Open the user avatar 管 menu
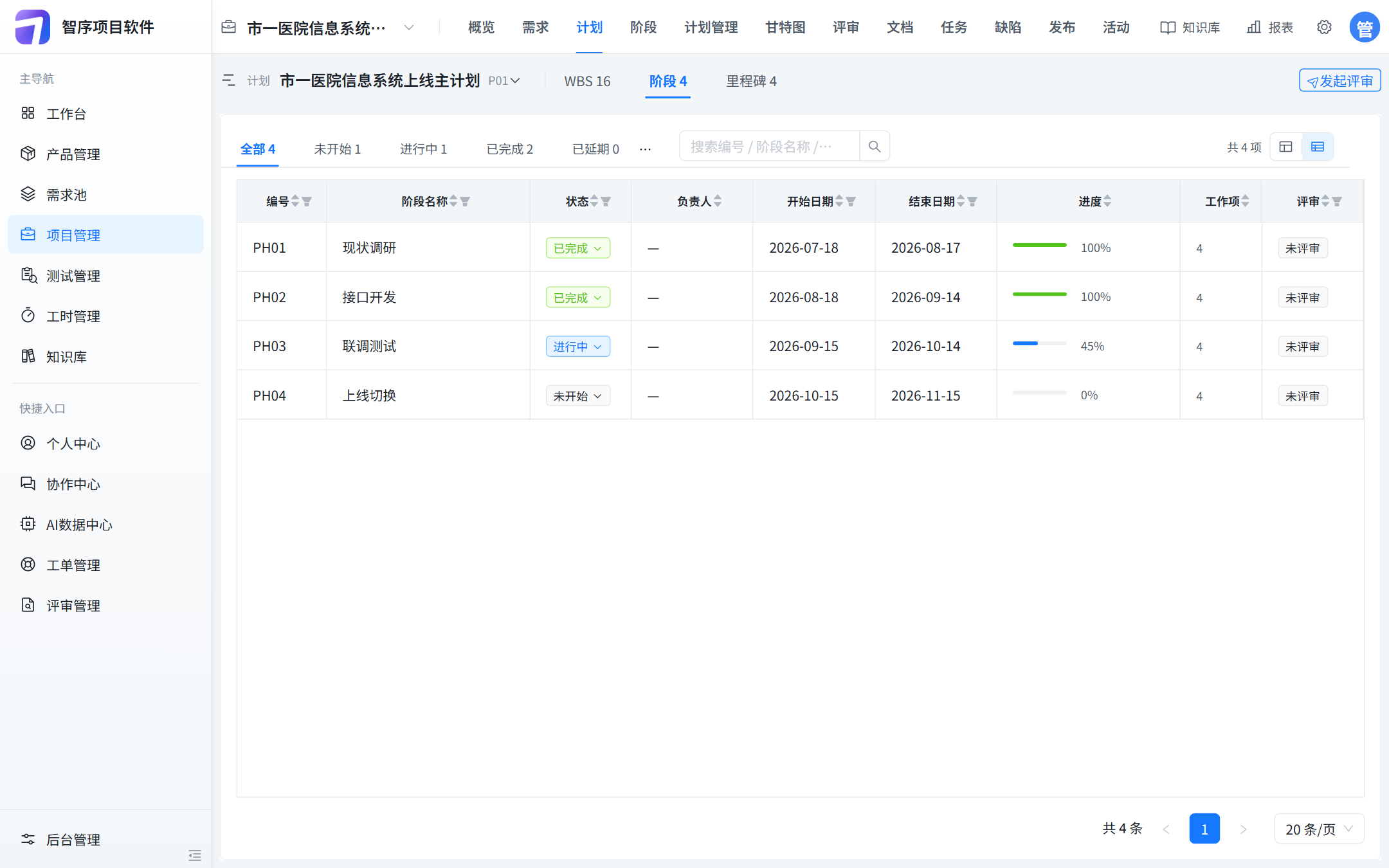The image size is (1389, 868). [x=1365, y=27]
